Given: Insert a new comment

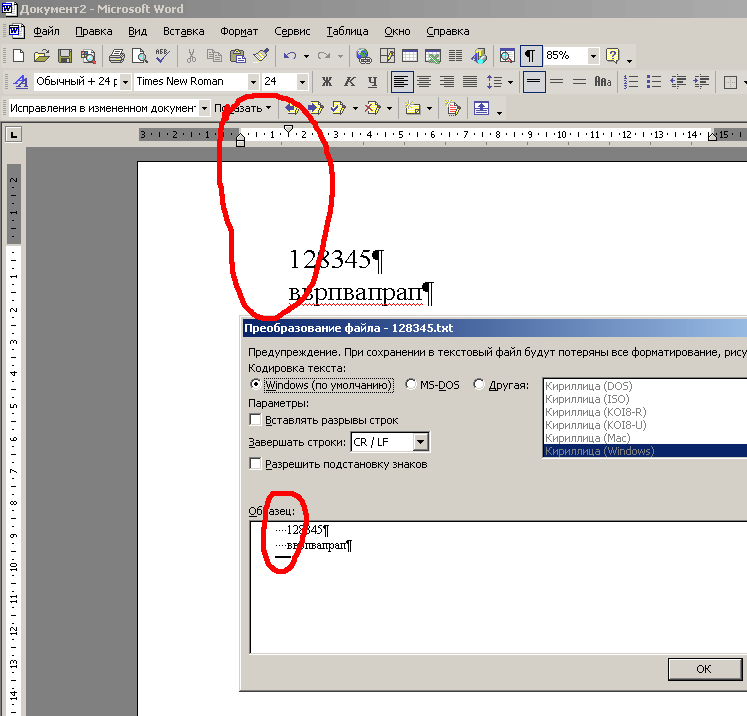Looking at the screenshot, I should click(x=413, y=108).
